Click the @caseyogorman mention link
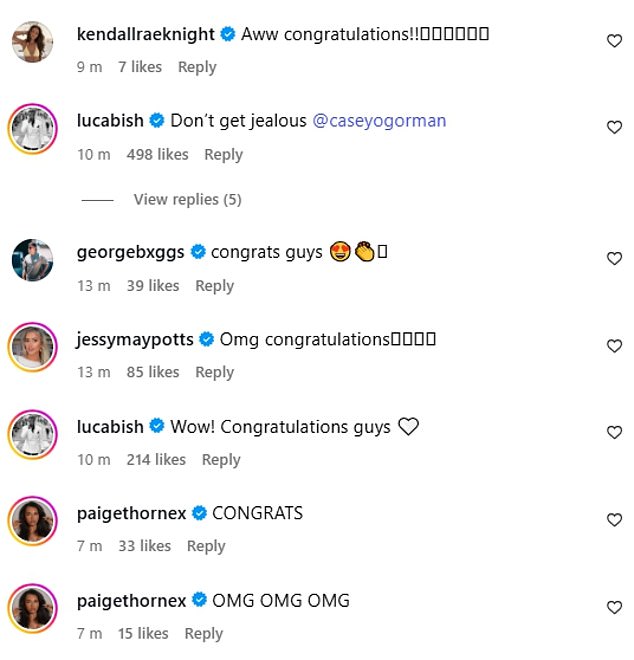634x660 pixels. [379, 121]
